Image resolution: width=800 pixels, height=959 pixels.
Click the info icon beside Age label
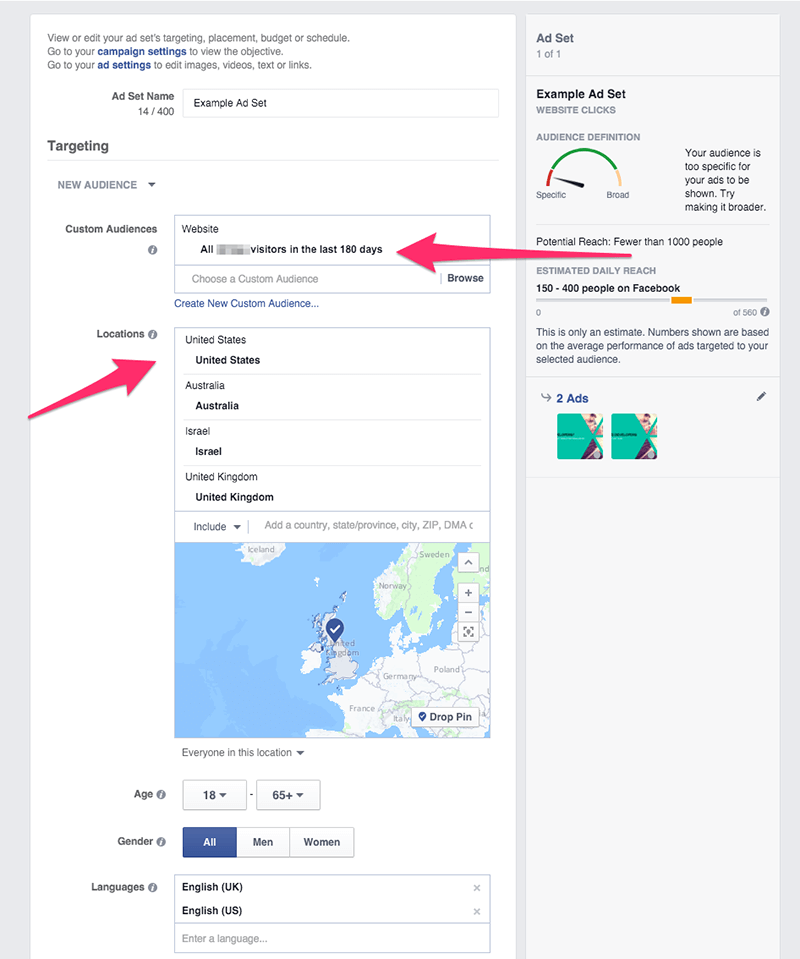pyautogui.click(x=162, y=794)
